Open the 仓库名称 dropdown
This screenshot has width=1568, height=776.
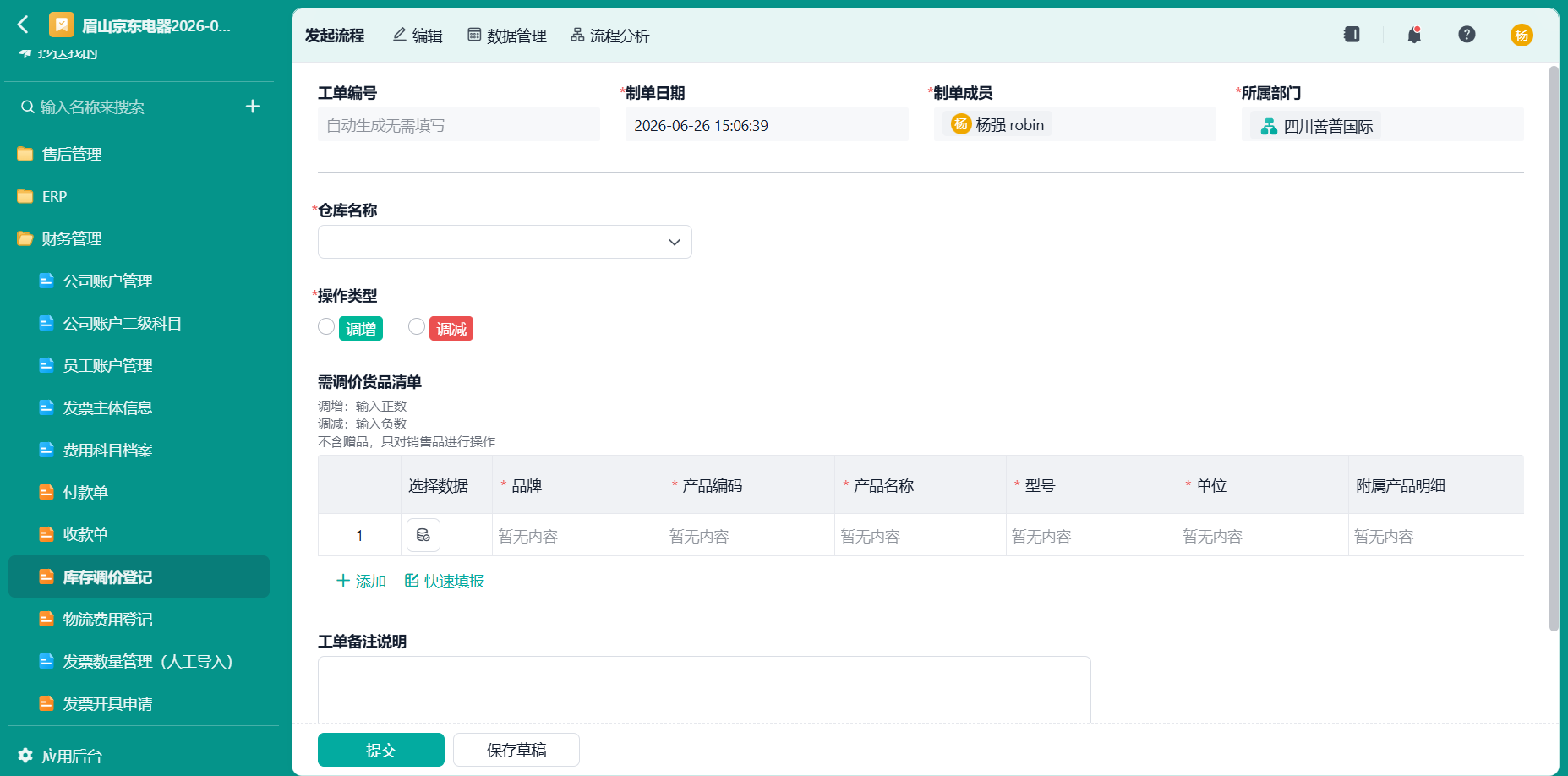coord(505,242)
